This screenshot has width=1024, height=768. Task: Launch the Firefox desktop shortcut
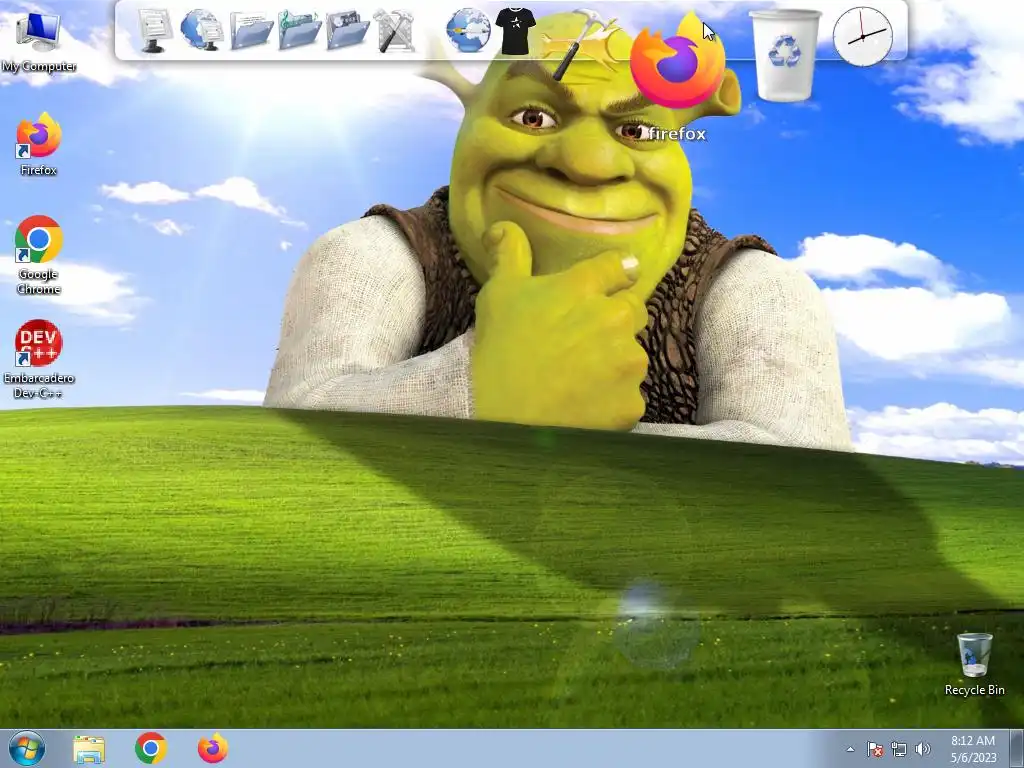coord(39,144)
